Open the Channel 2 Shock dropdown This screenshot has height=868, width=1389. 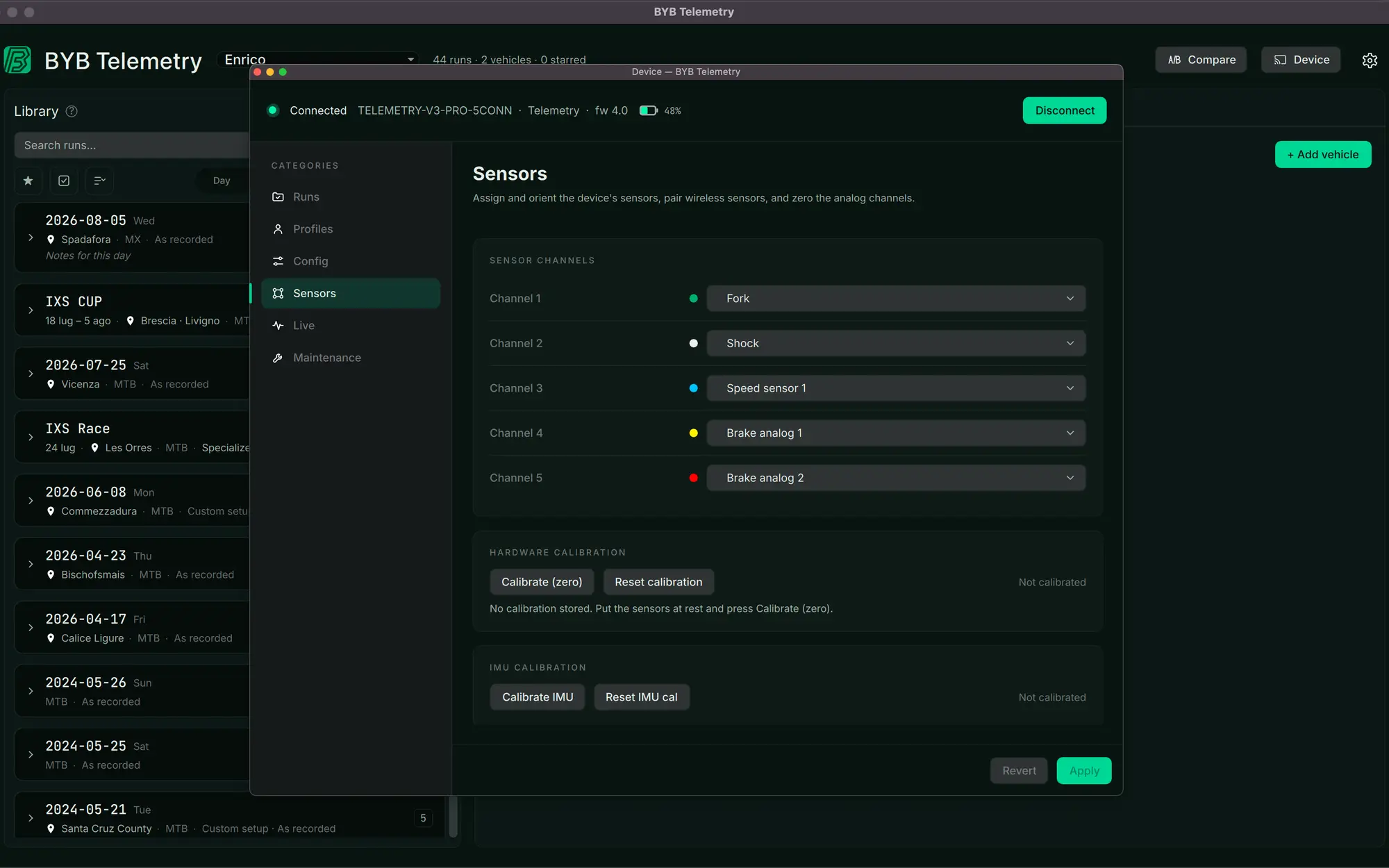(x=896, y=343)
